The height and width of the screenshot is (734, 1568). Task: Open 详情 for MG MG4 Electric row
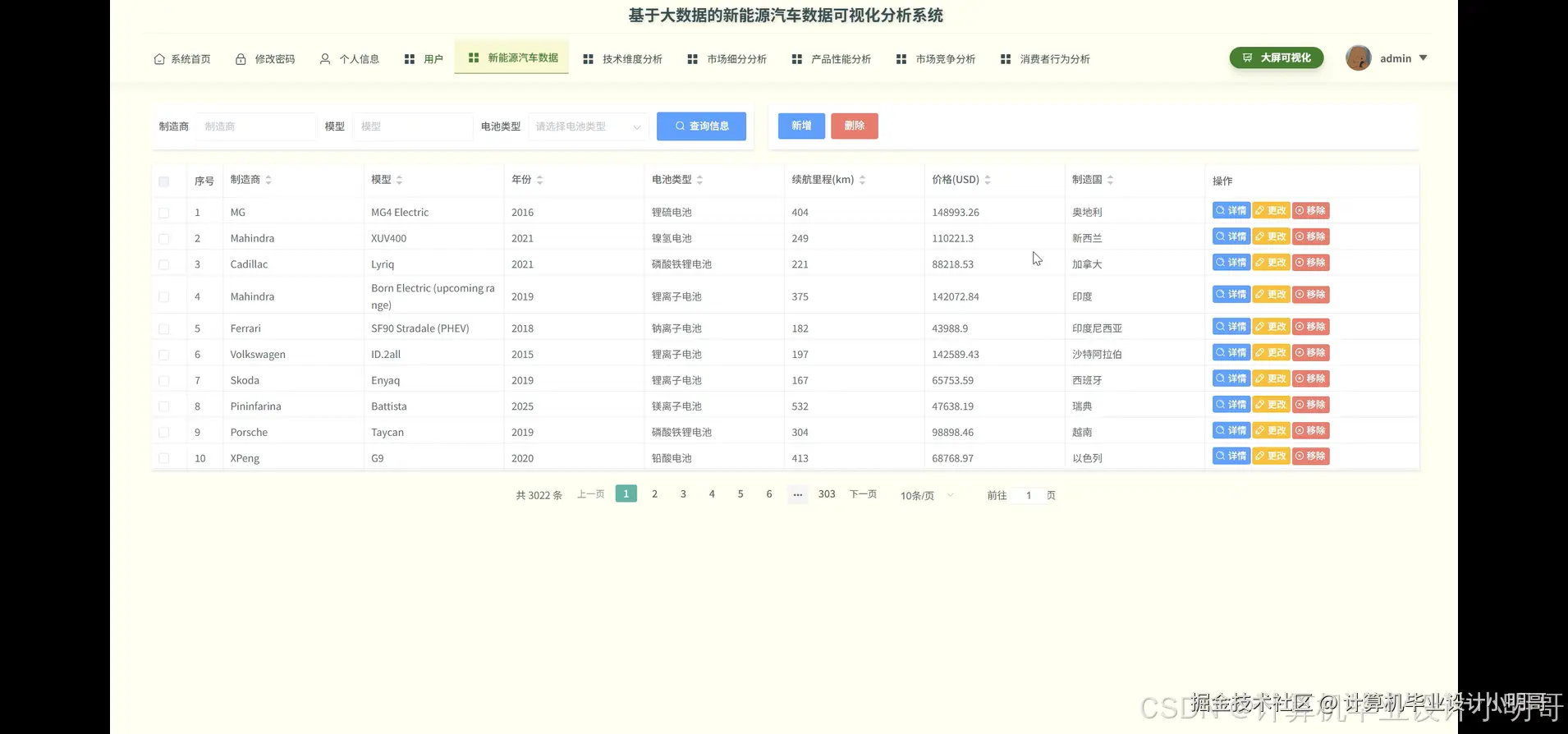1231,211
